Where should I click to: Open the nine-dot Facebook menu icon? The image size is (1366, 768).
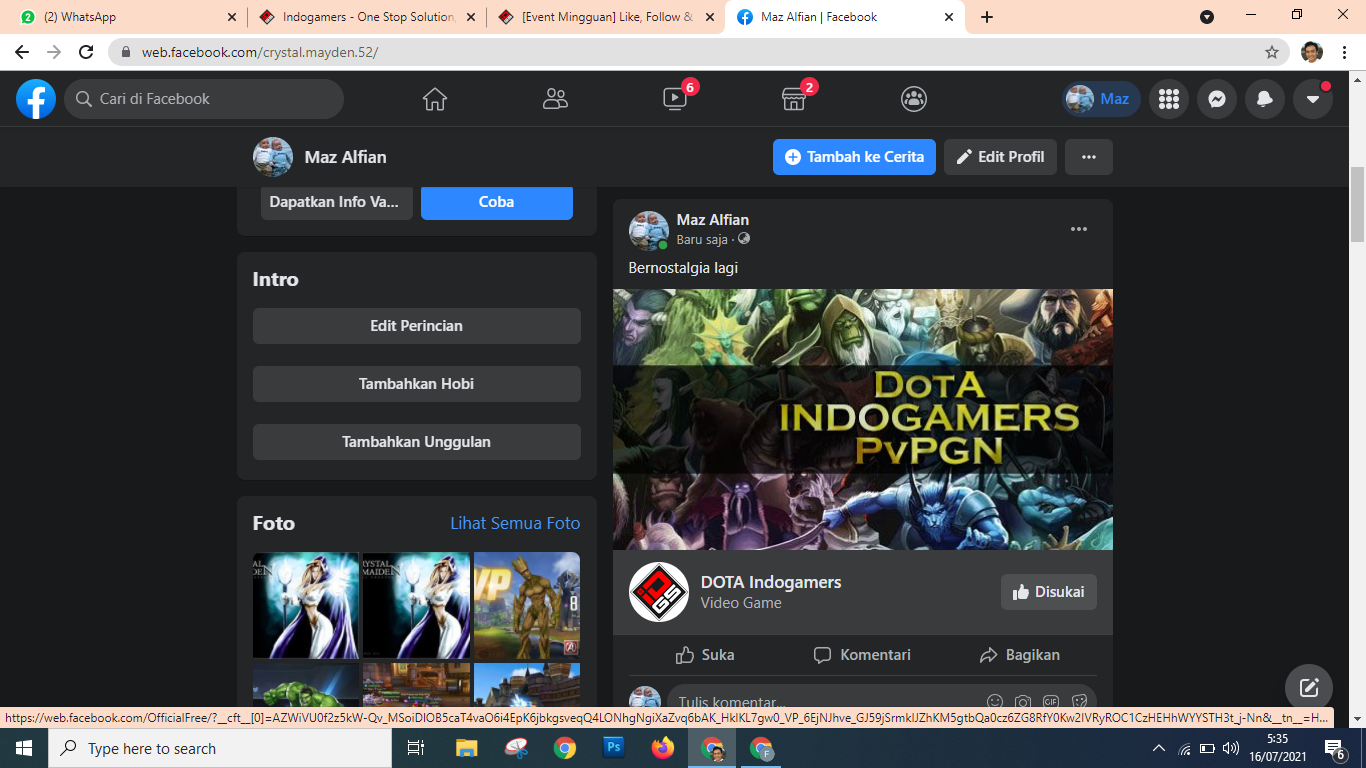click(1169, 99)
